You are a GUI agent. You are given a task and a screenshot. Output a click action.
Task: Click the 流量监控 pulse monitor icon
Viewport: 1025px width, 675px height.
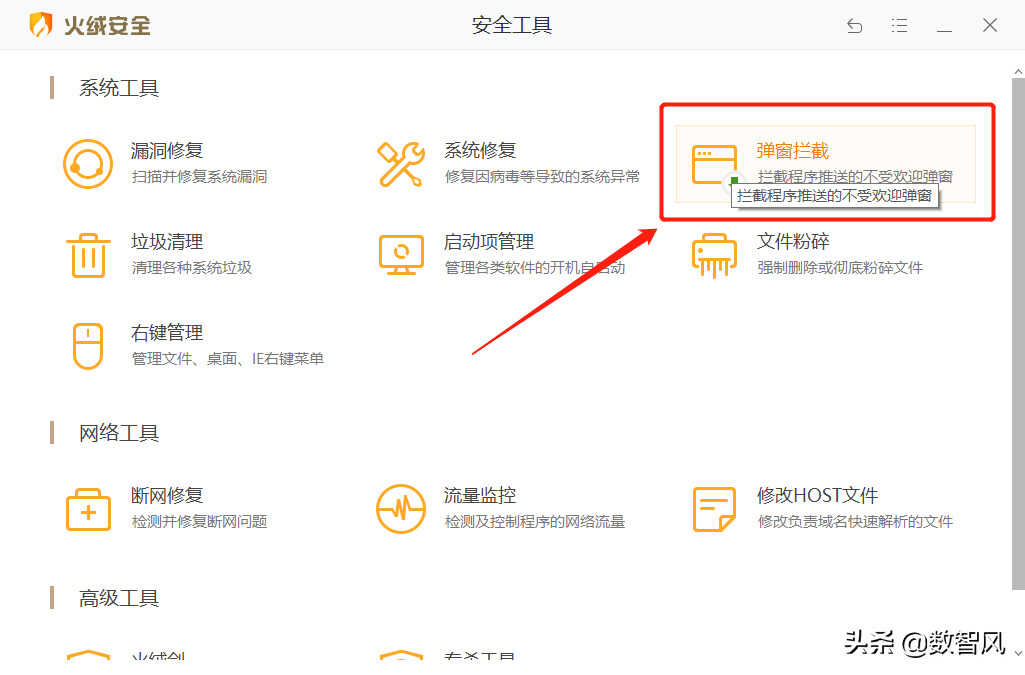pos(401,509)
